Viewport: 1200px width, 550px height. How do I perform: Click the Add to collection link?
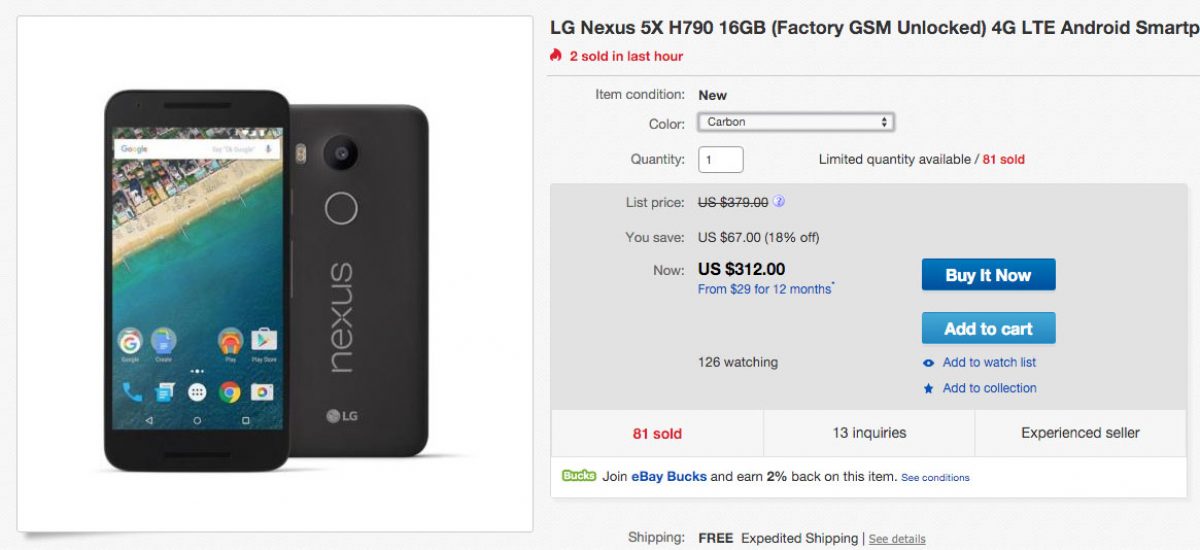989,389
